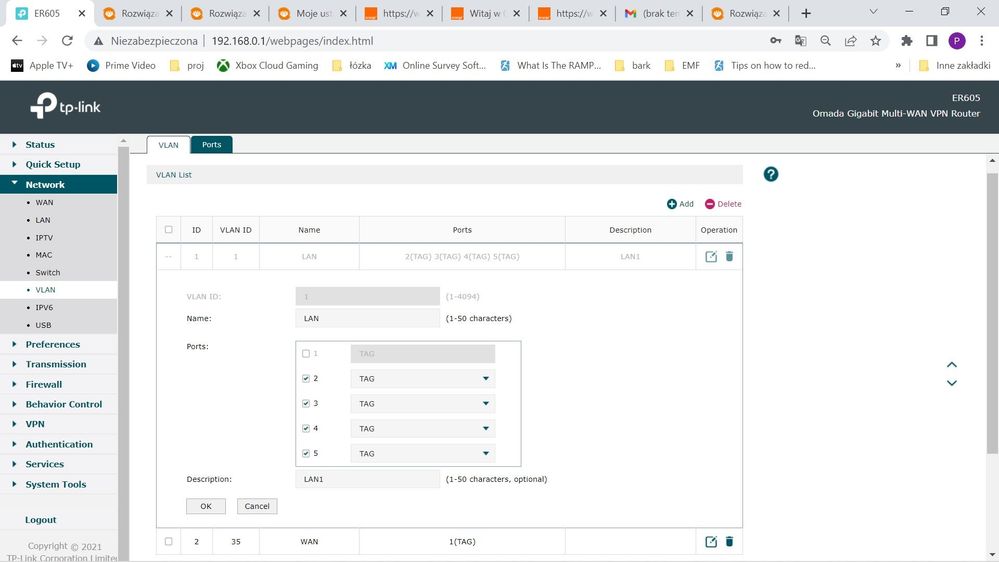This screenshot has width=999, height=562.
Task: Switch to the Ports tab
Action: pyautogui.click(x=211, y=145)
